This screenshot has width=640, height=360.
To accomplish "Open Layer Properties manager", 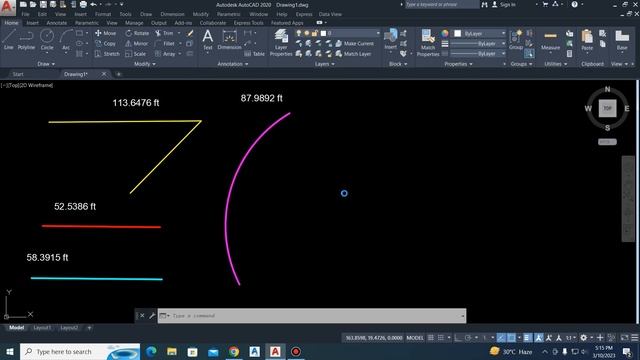I will (281, 42).
